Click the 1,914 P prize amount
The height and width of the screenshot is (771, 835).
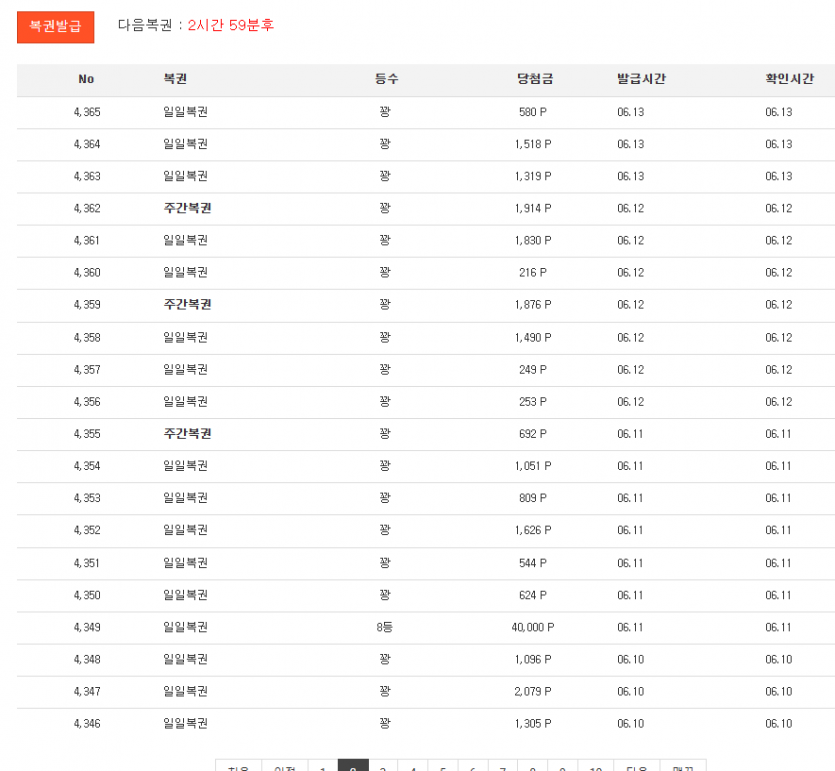pos(533,208)
